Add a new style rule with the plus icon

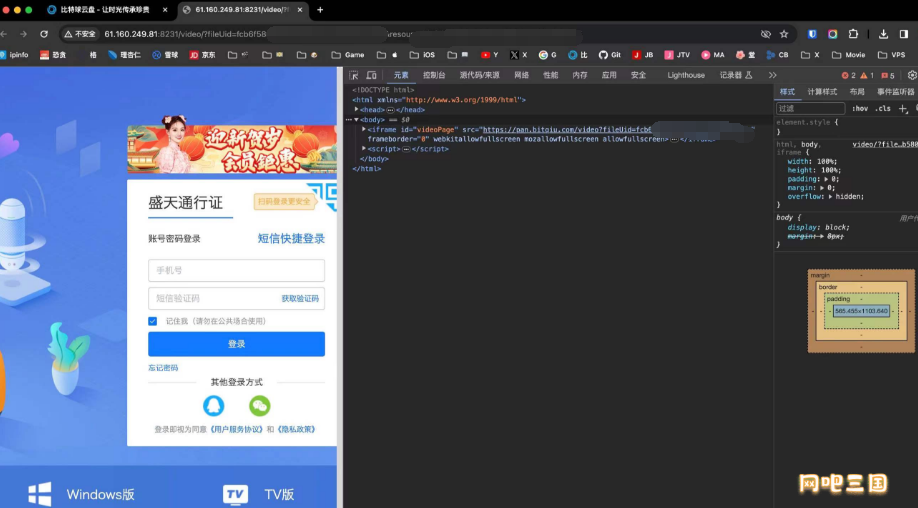[x=903, y=109]
